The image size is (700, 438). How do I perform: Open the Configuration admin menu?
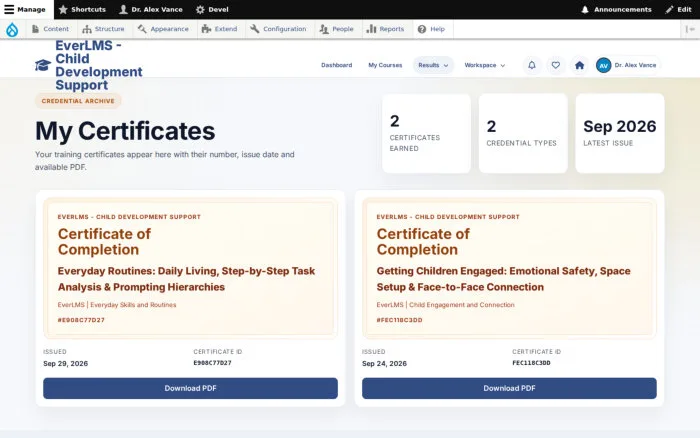[x=278, y=29]
